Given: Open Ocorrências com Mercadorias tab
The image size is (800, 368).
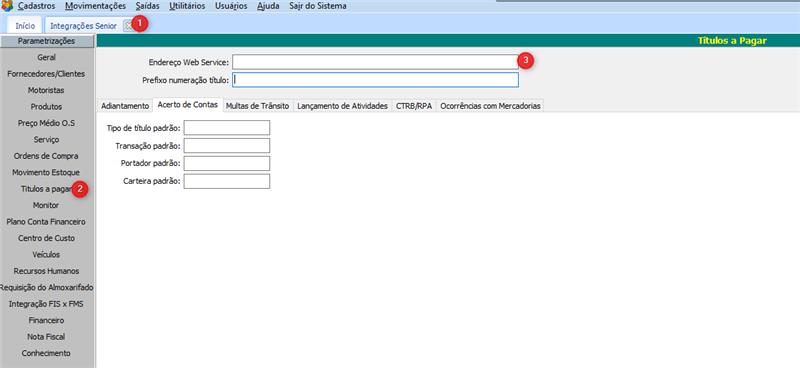Looking at the screenshot, I should pyautogui.click(x=490, y=106).
